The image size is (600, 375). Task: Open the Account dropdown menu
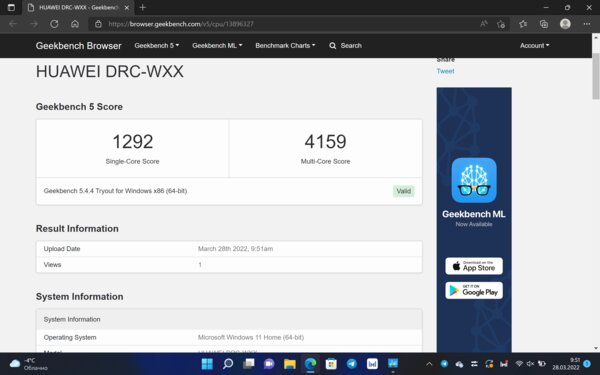pos(534,46)
